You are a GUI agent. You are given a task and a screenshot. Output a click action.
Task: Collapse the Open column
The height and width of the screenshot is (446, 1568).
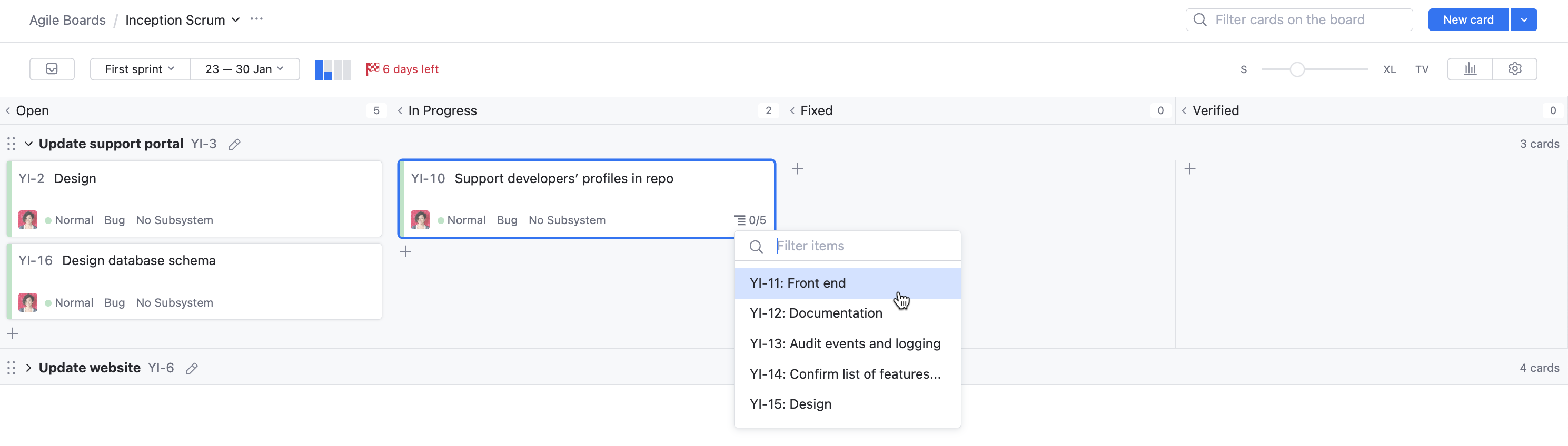(8, 111)
